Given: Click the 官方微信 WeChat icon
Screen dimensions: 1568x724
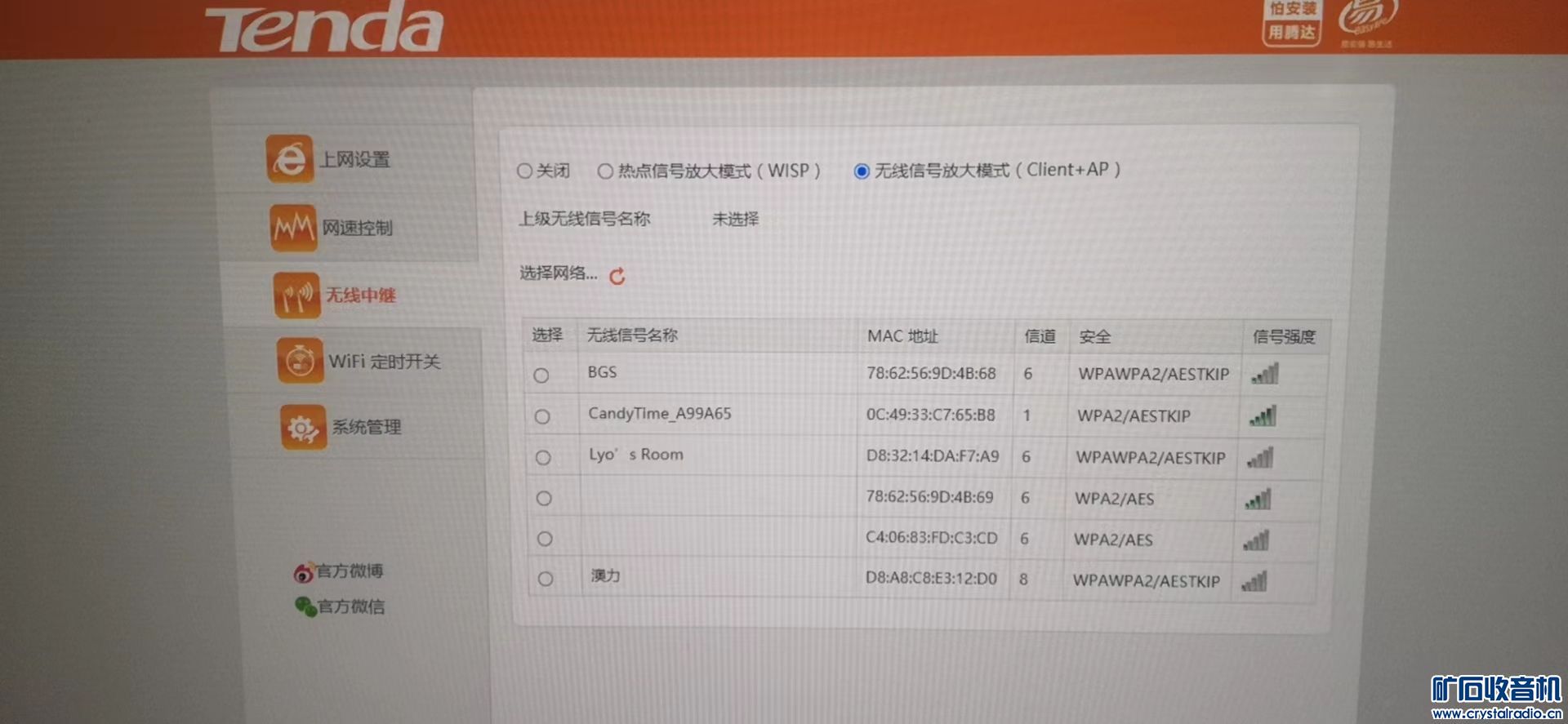Looking at the screenshot, I should [x=305, y=606].
